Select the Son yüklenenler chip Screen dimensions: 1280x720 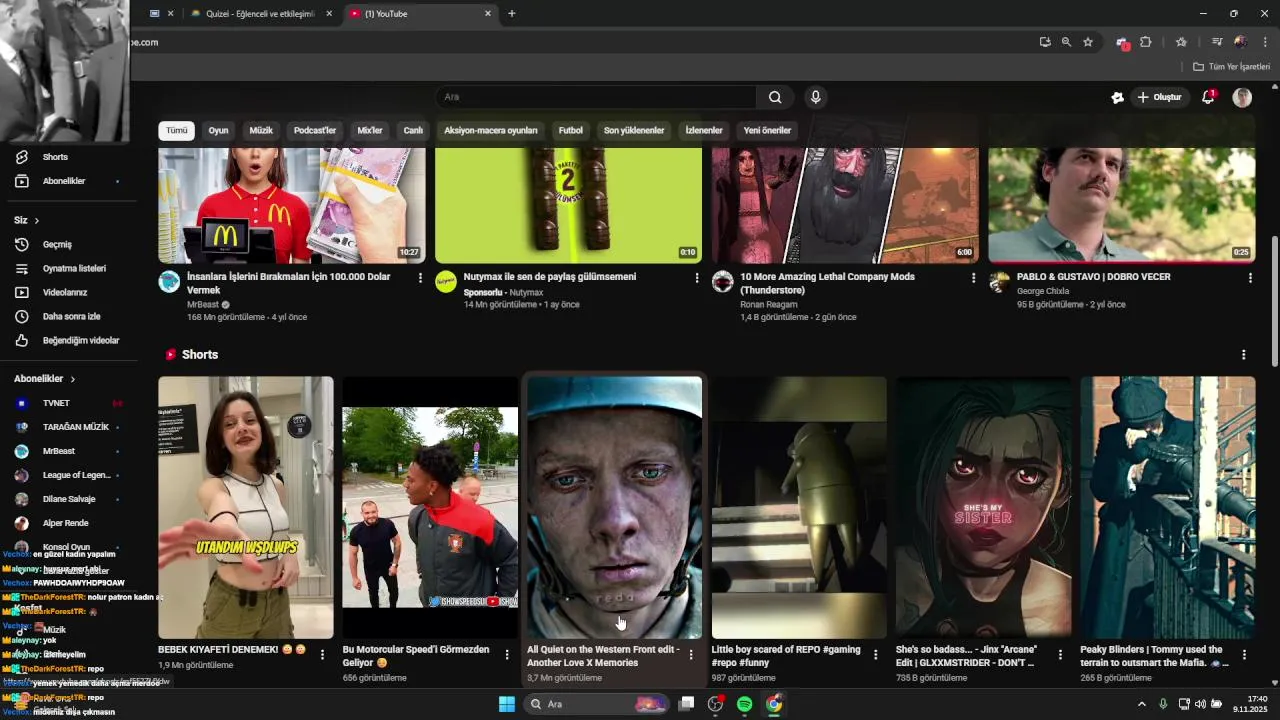(x=634, y=130)
